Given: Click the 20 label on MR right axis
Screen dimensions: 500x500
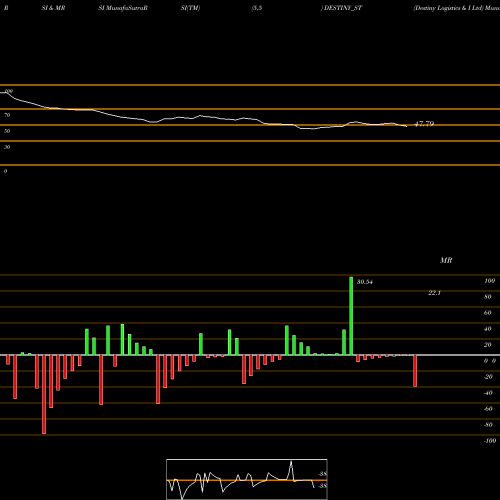Looking at the screenshot, I should (x=488, y=345).
